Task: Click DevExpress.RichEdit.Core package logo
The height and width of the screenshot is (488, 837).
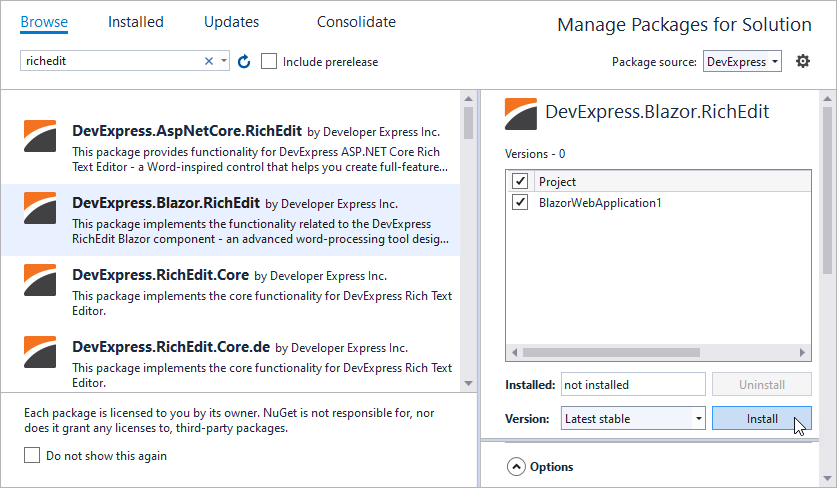Action: (40, 280)
